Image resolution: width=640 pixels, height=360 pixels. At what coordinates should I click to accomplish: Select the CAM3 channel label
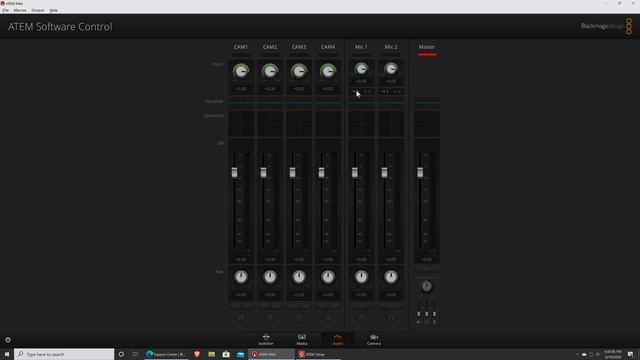click(299, 47)
